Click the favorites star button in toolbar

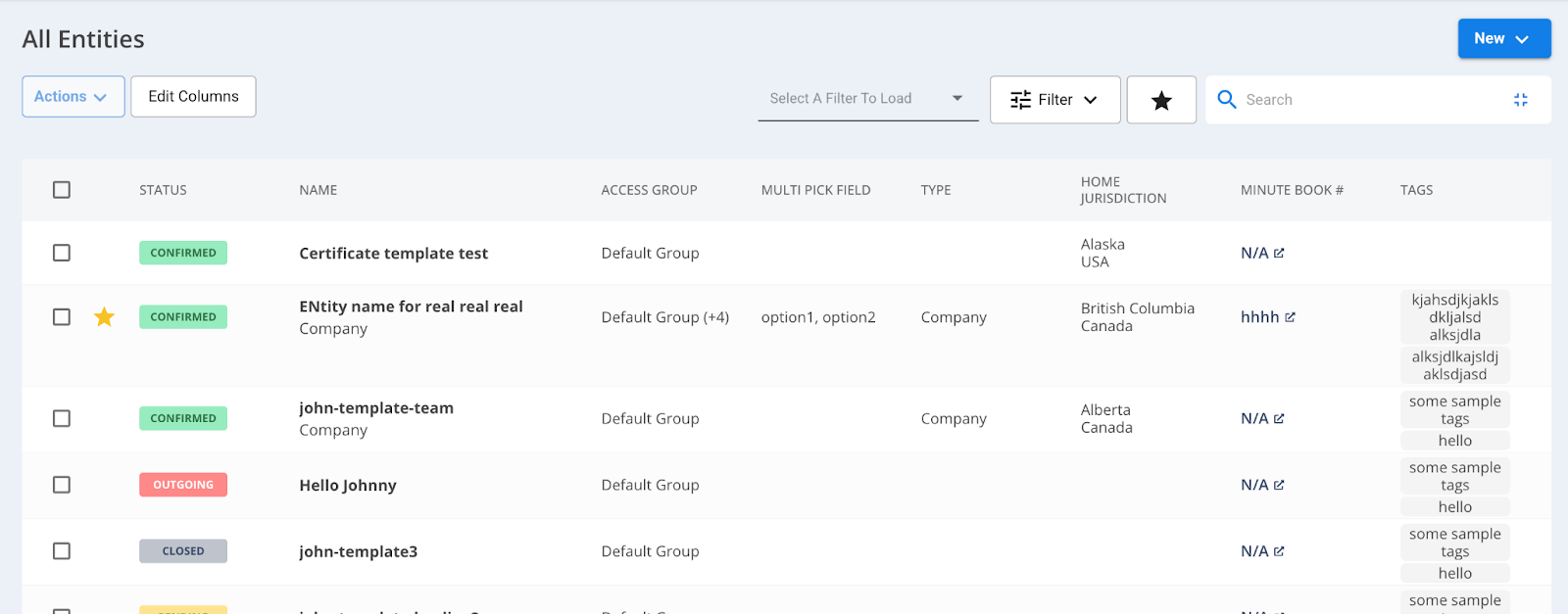click(x=1161, y=100)
